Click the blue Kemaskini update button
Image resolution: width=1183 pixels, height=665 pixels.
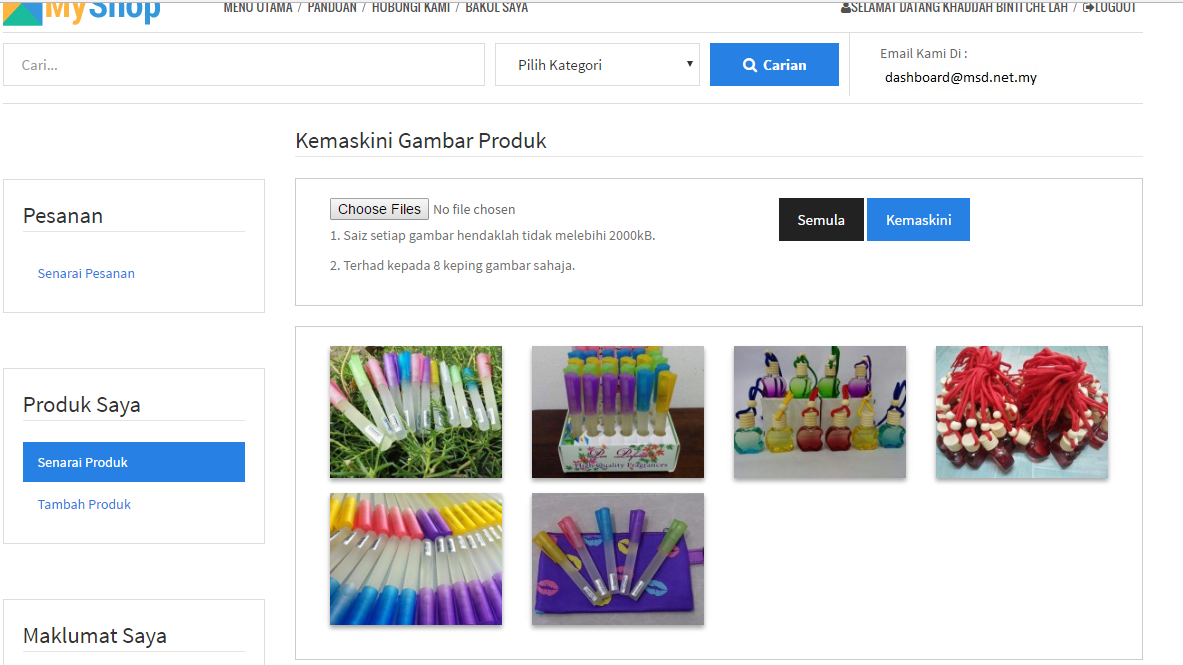(918, 220)
